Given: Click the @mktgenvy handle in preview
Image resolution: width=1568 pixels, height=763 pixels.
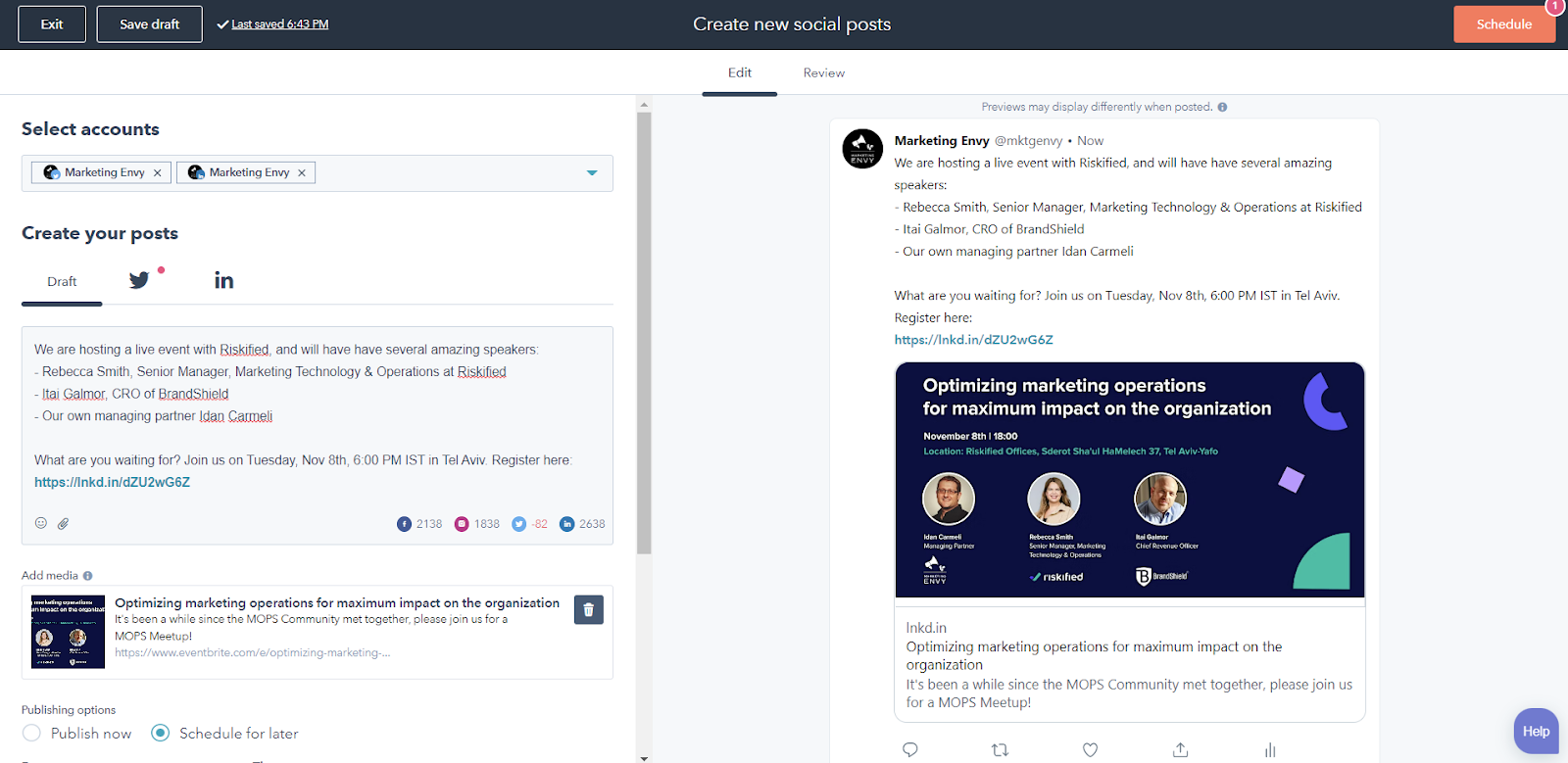Looking at the screenshot, I should point(1028,141).
